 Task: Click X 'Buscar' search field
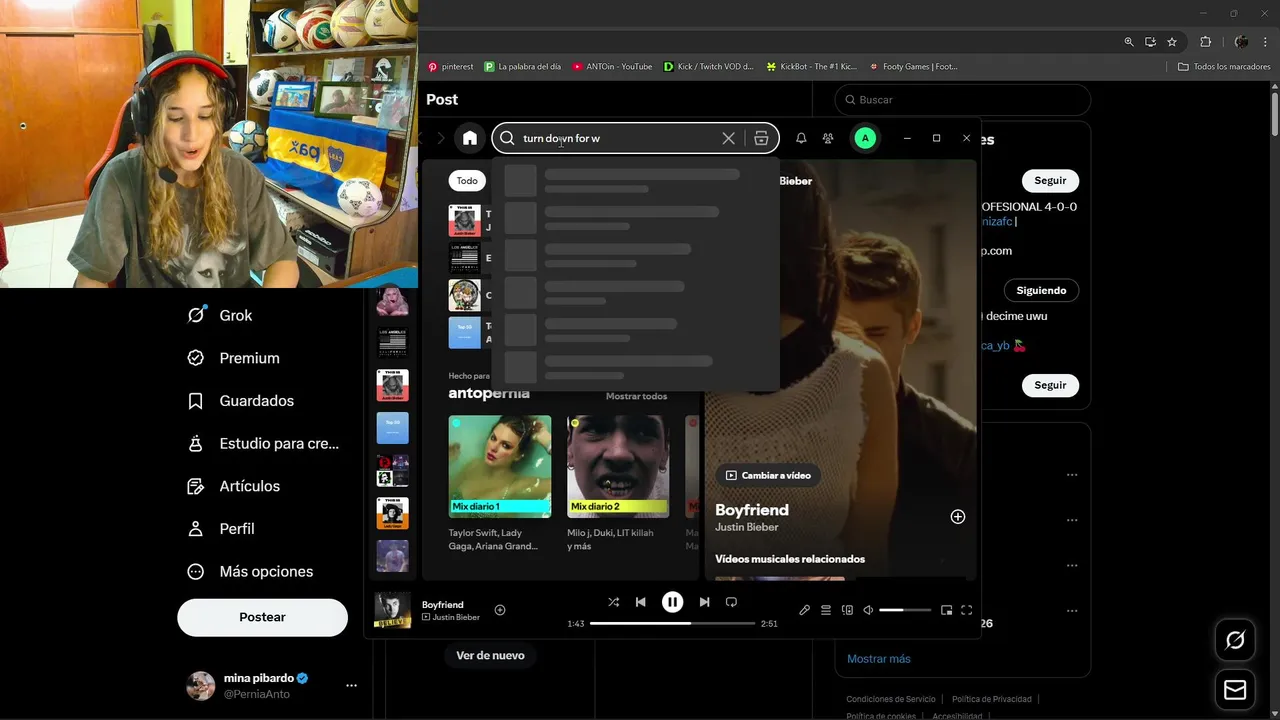[963, 100]
